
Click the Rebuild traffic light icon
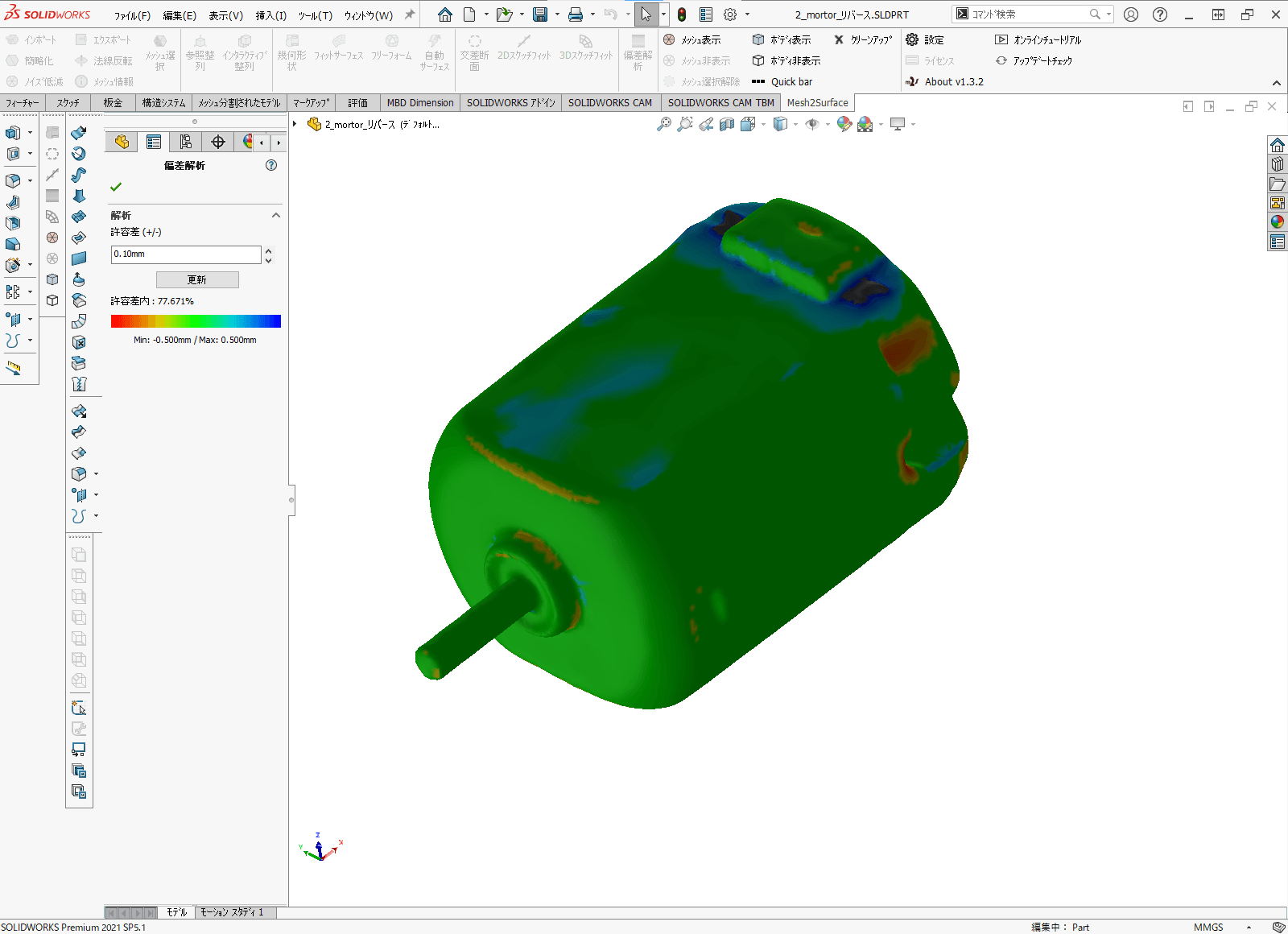[x=682, y=14]
